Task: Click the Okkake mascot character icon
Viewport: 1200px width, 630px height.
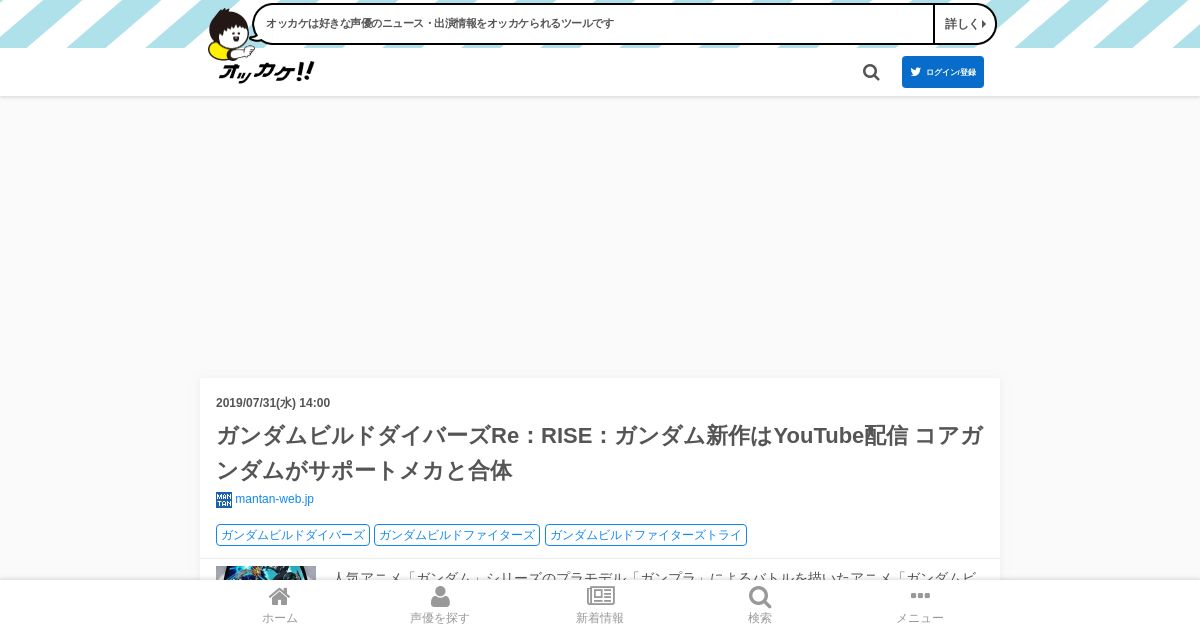Action: coord(230,34)
